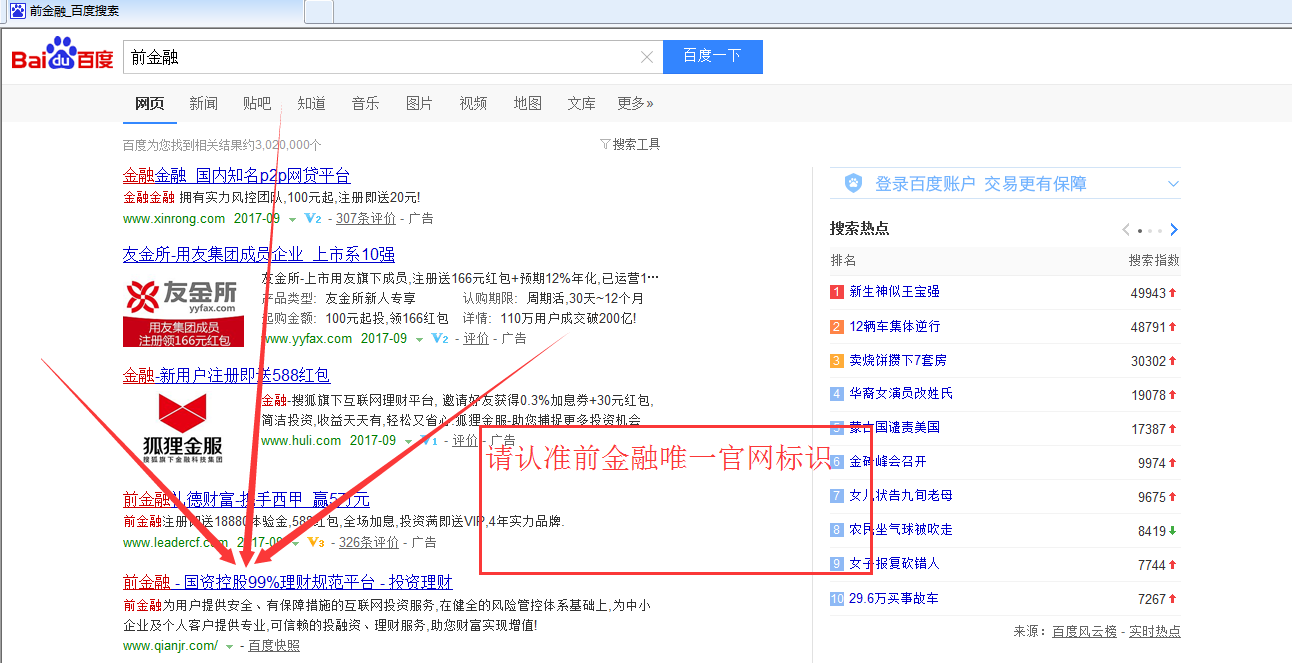Click the rank badge 1 in hot list
This screenshot has height=663, width=1292.
point(836,291)
